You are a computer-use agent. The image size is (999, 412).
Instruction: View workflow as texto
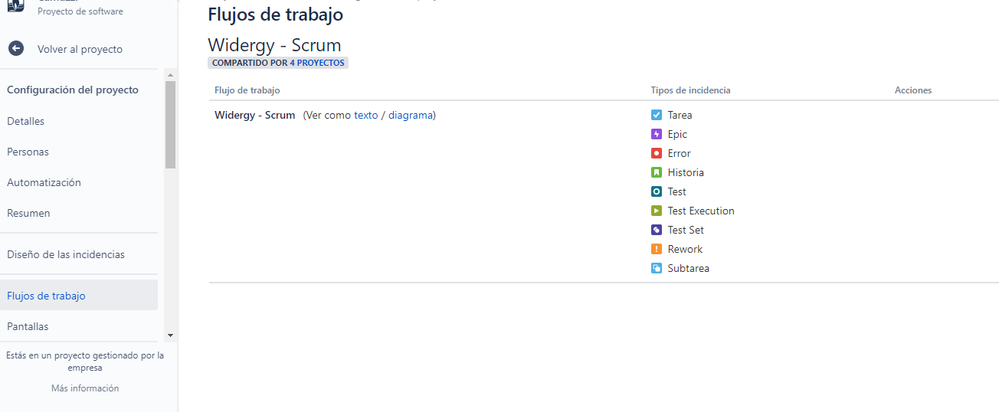tap(366, 115)
